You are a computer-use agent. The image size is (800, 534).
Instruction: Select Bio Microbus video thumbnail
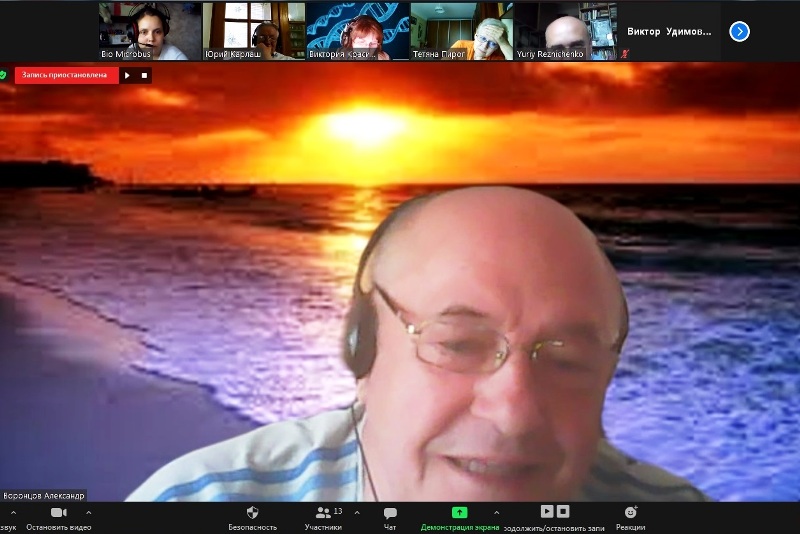(x=151, y=31)
